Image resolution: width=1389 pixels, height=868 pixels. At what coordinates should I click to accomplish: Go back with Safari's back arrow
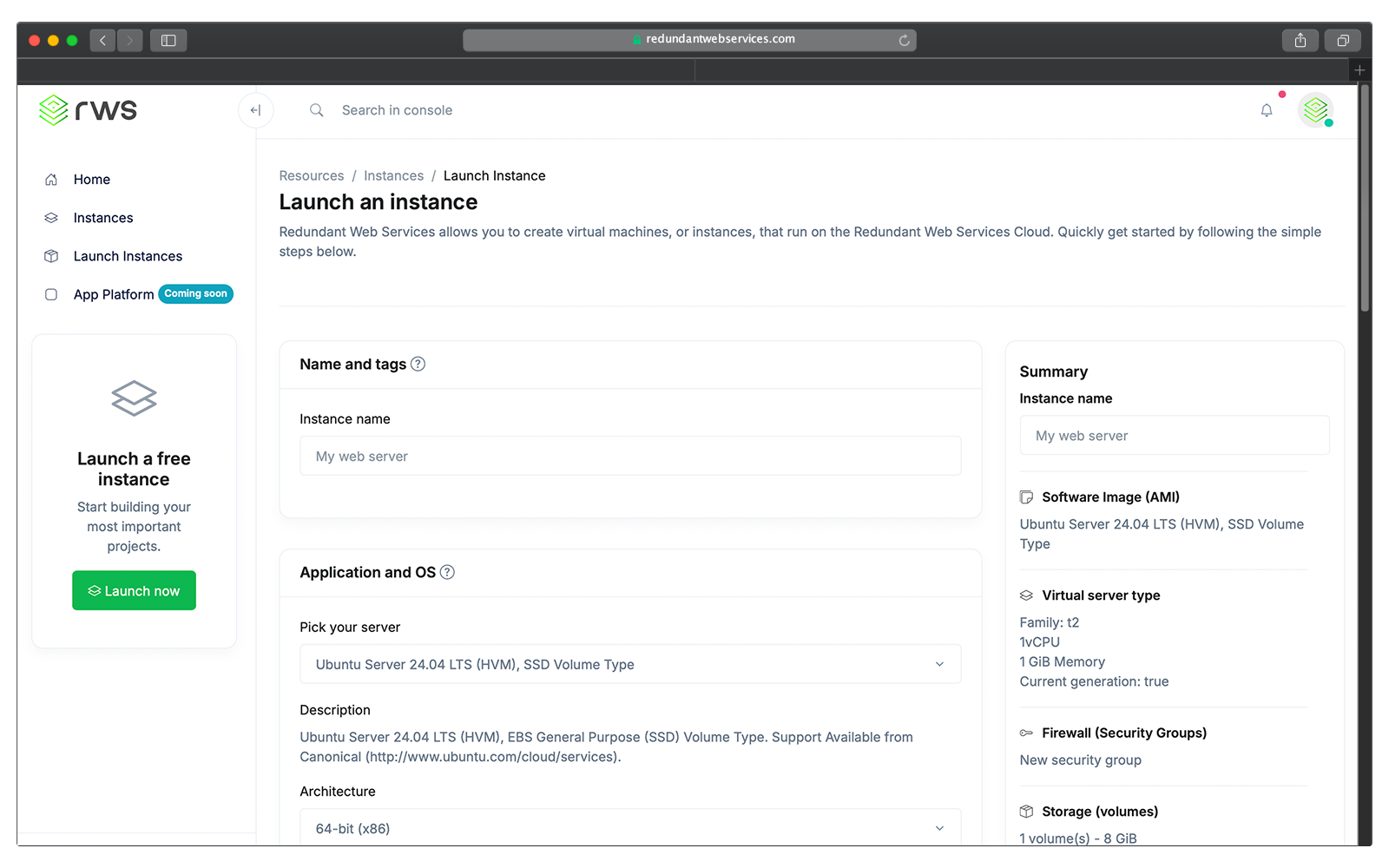[x=102, y=40]
